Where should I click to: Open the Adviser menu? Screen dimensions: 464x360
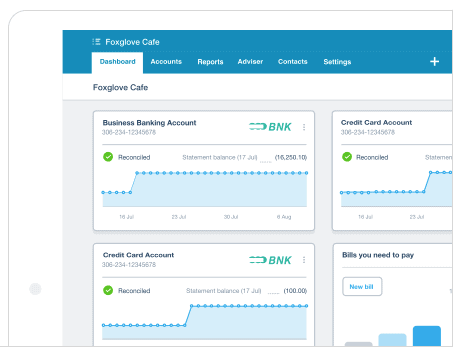pyautogui.click(x=250, y=62)
